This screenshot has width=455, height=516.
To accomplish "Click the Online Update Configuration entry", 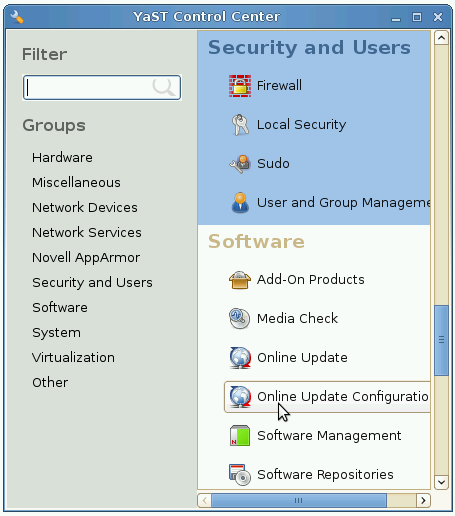I will point(327,397).
